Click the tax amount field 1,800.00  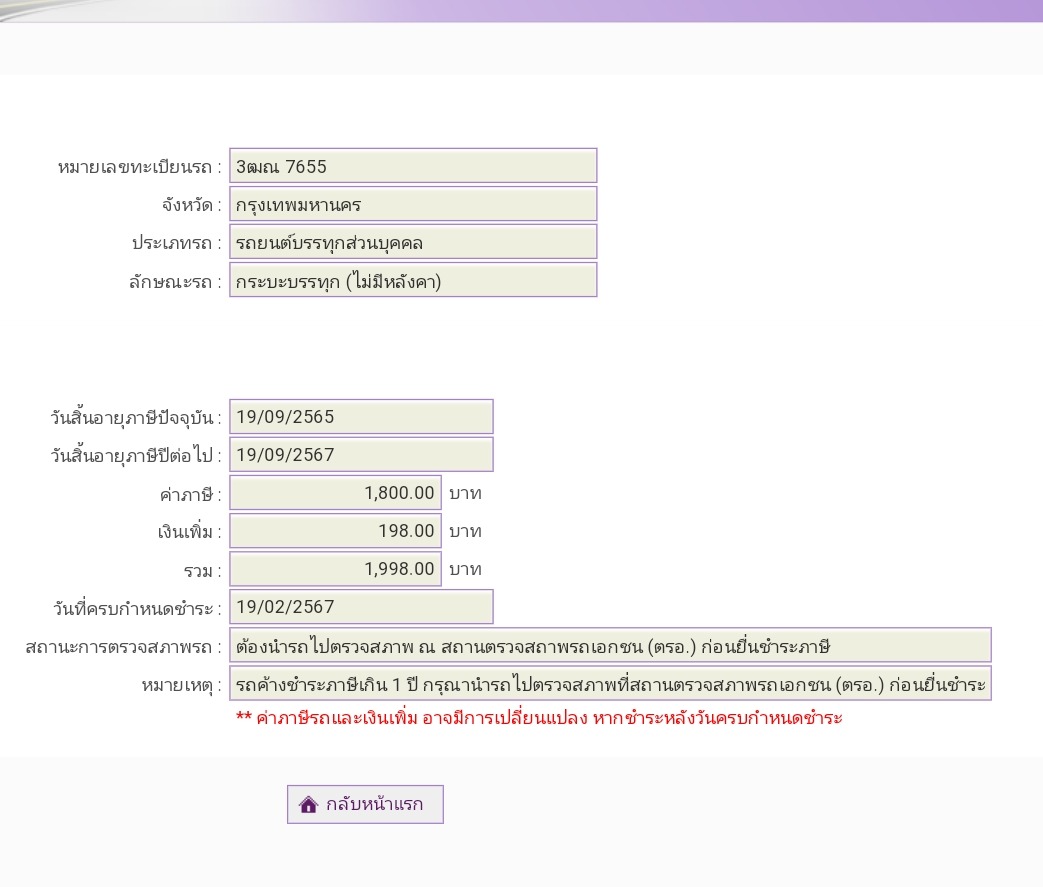click(335, 492)
